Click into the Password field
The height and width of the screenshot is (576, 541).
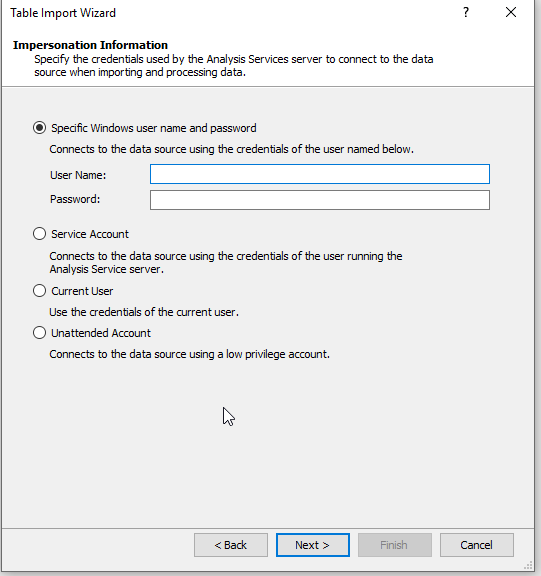[x=320, y=200]
